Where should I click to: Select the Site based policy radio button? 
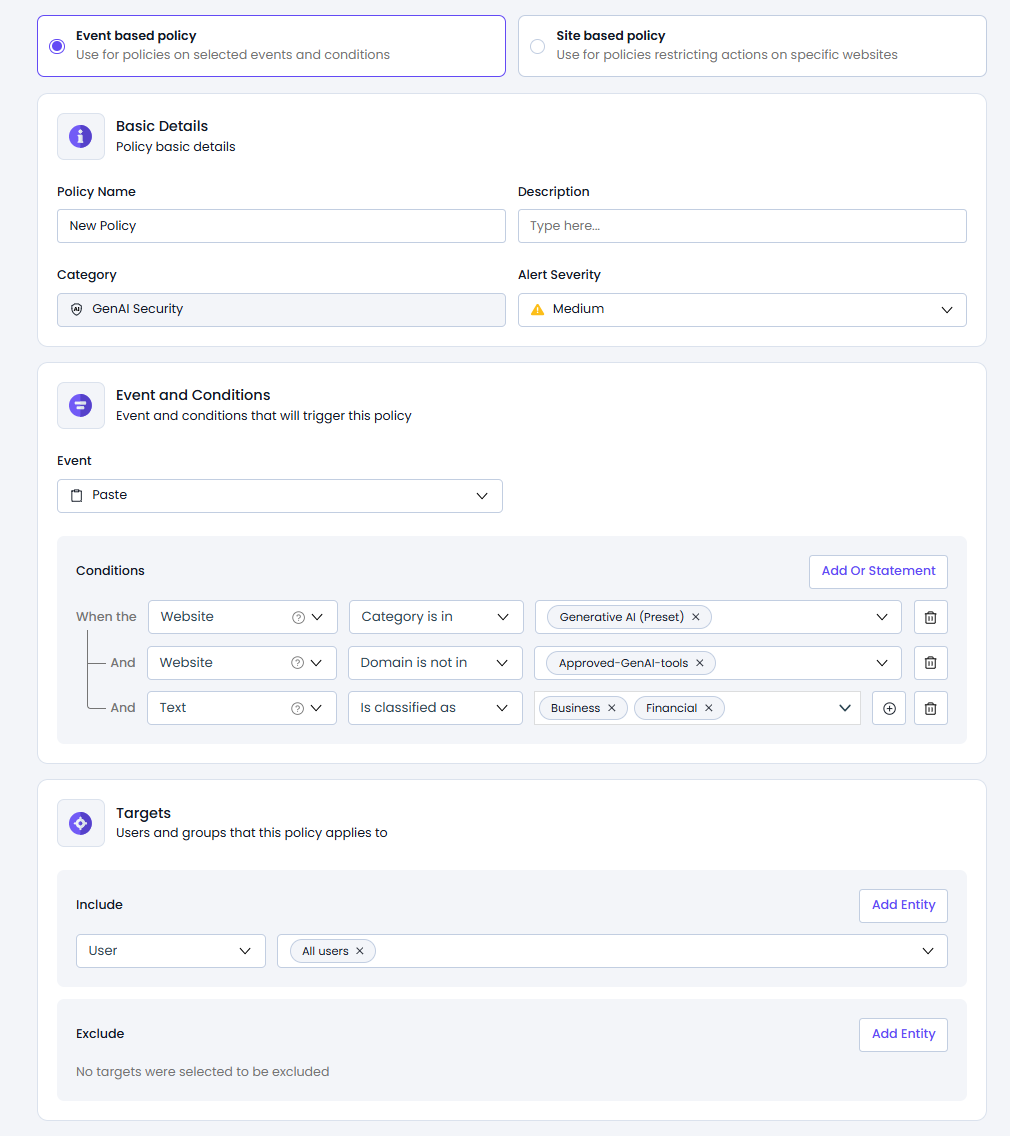coord(538,46)
